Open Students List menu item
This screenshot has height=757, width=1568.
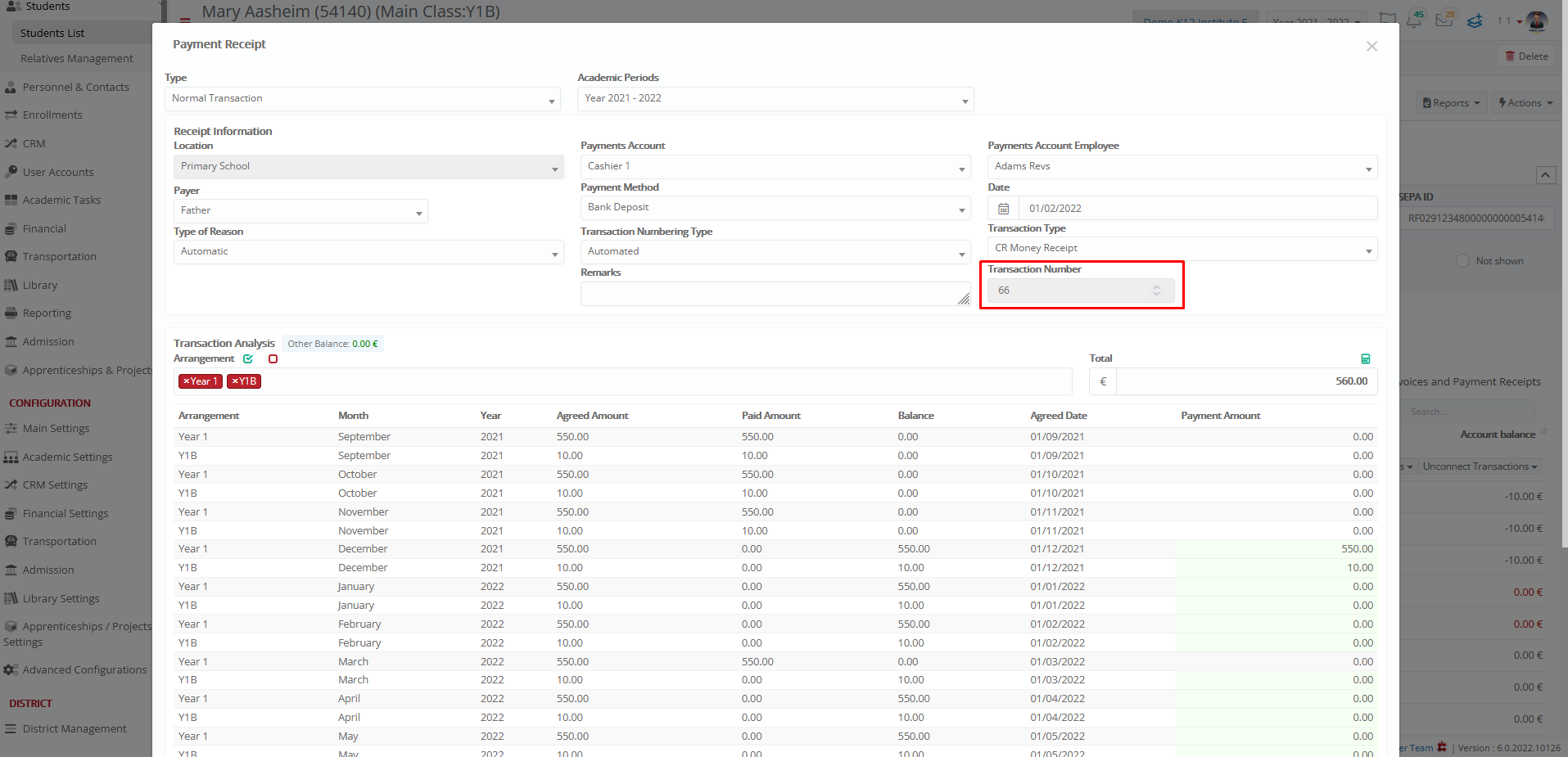52,33
